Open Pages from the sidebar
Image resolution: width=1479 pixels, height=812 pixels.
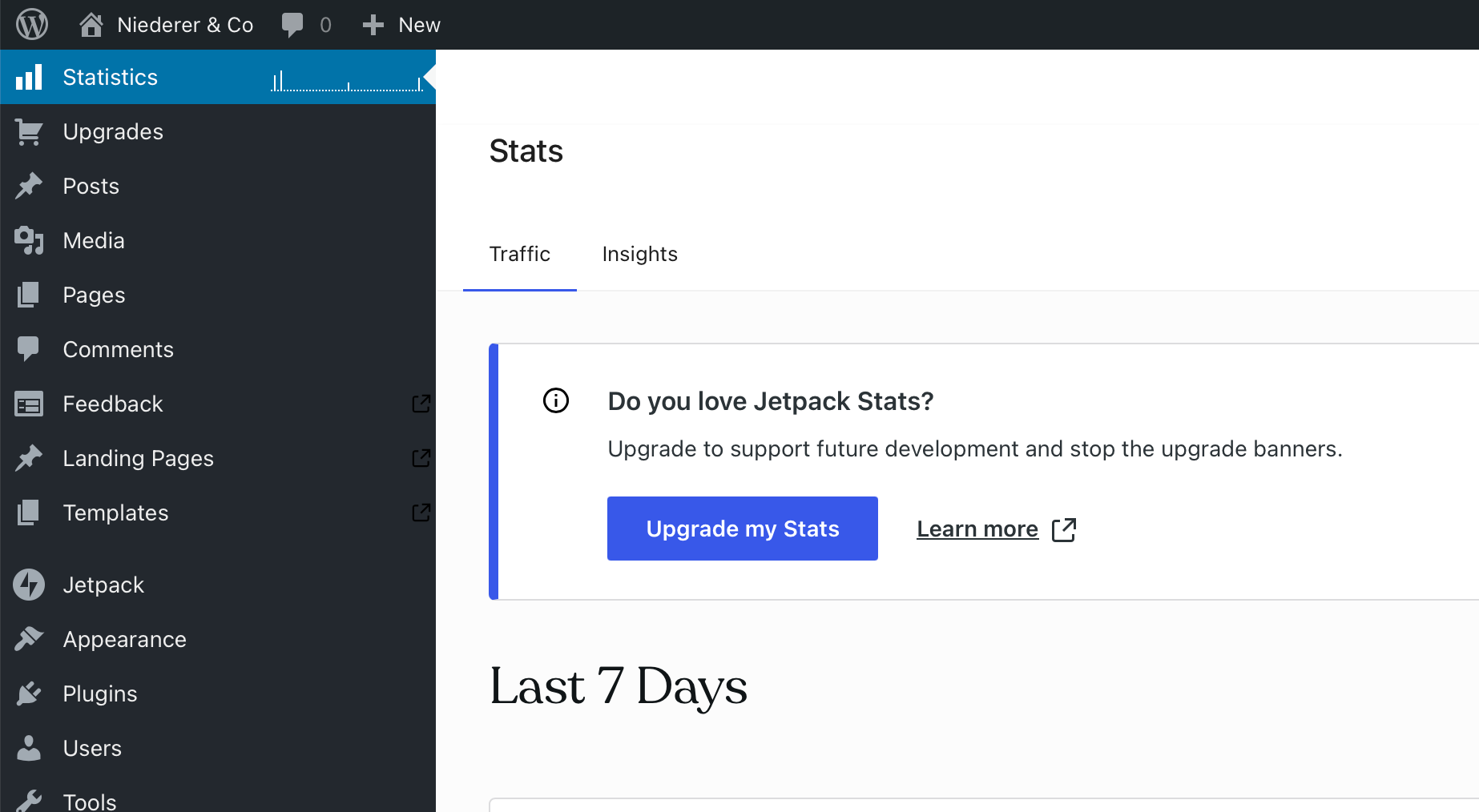(x=95, y=295)
